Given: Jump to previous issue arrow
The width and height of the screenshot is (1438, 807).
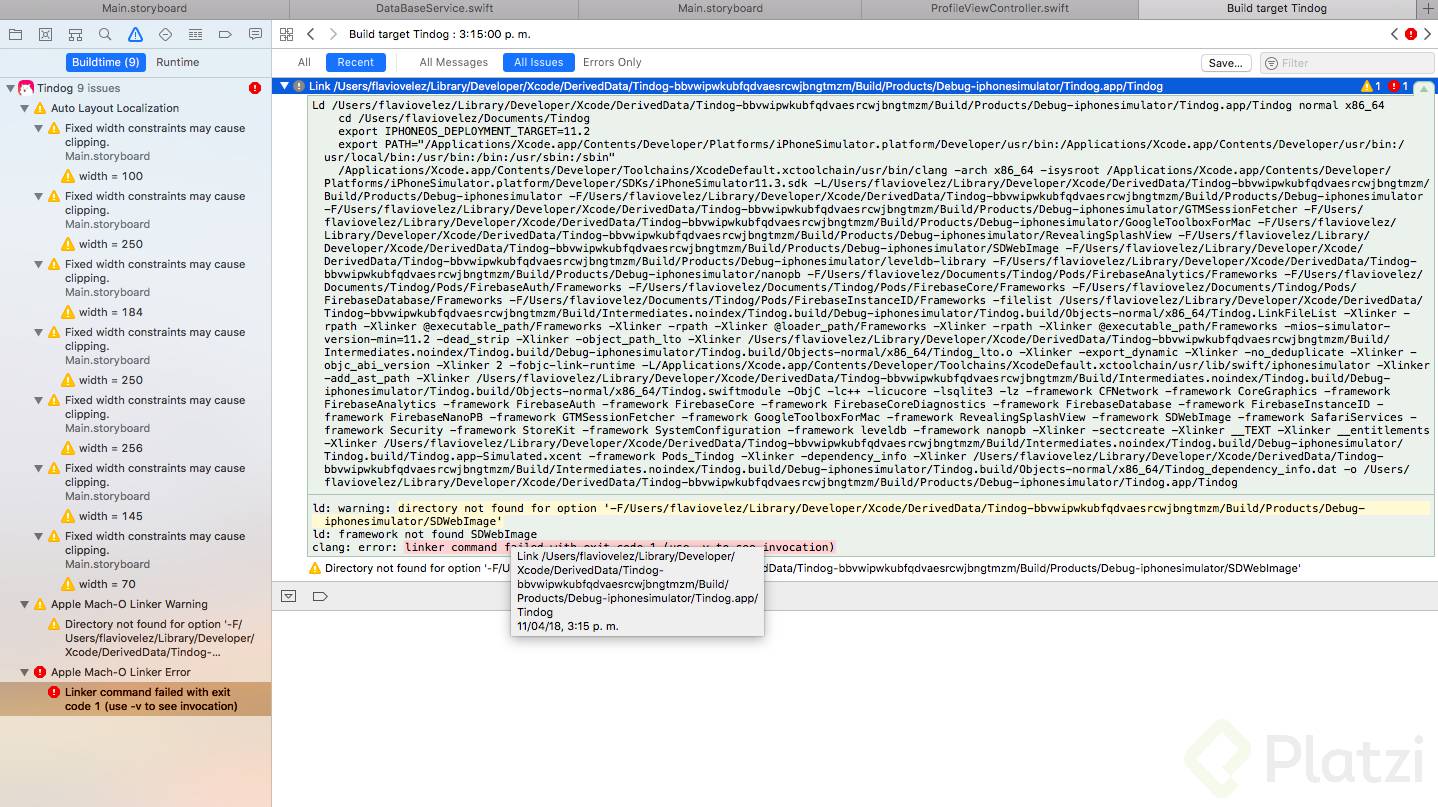Looking at the screenshot, I should click(x=1395, y=34).
